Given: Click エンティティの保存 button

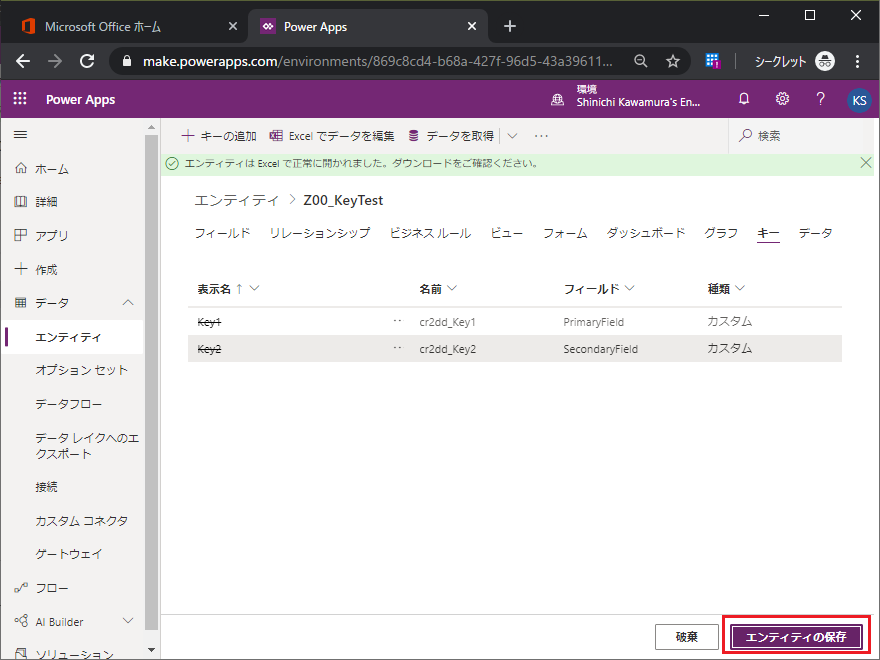Looking at the screenshot, I should 796,637.
